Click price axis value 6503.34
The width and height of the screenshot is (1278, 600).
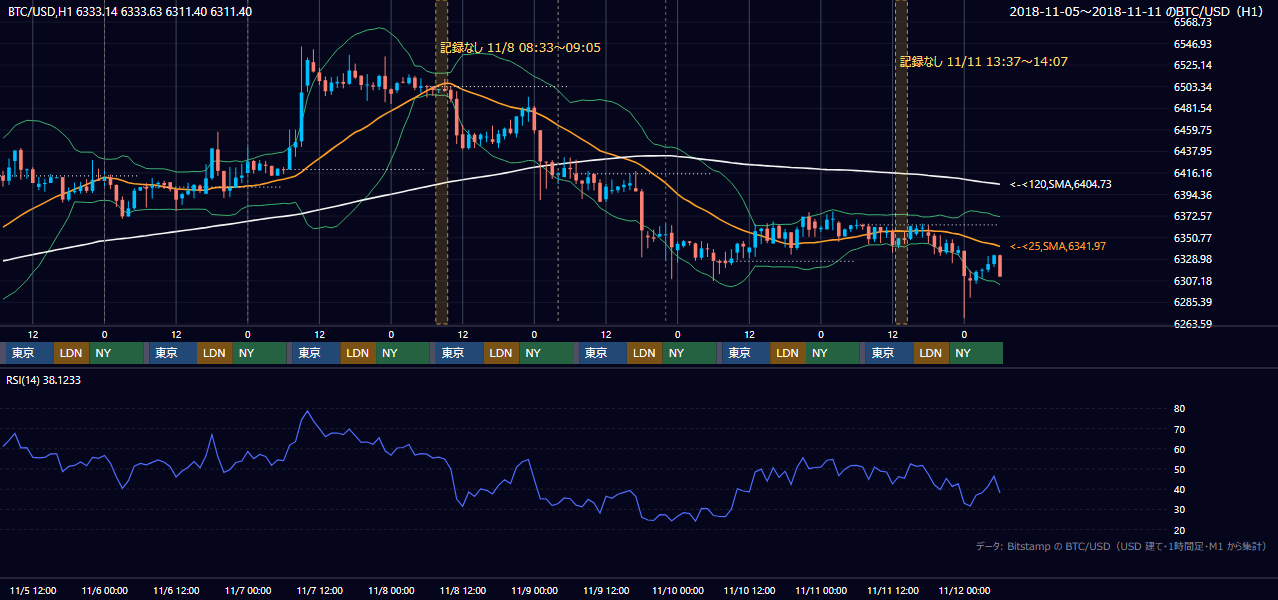pos(1193,87)
